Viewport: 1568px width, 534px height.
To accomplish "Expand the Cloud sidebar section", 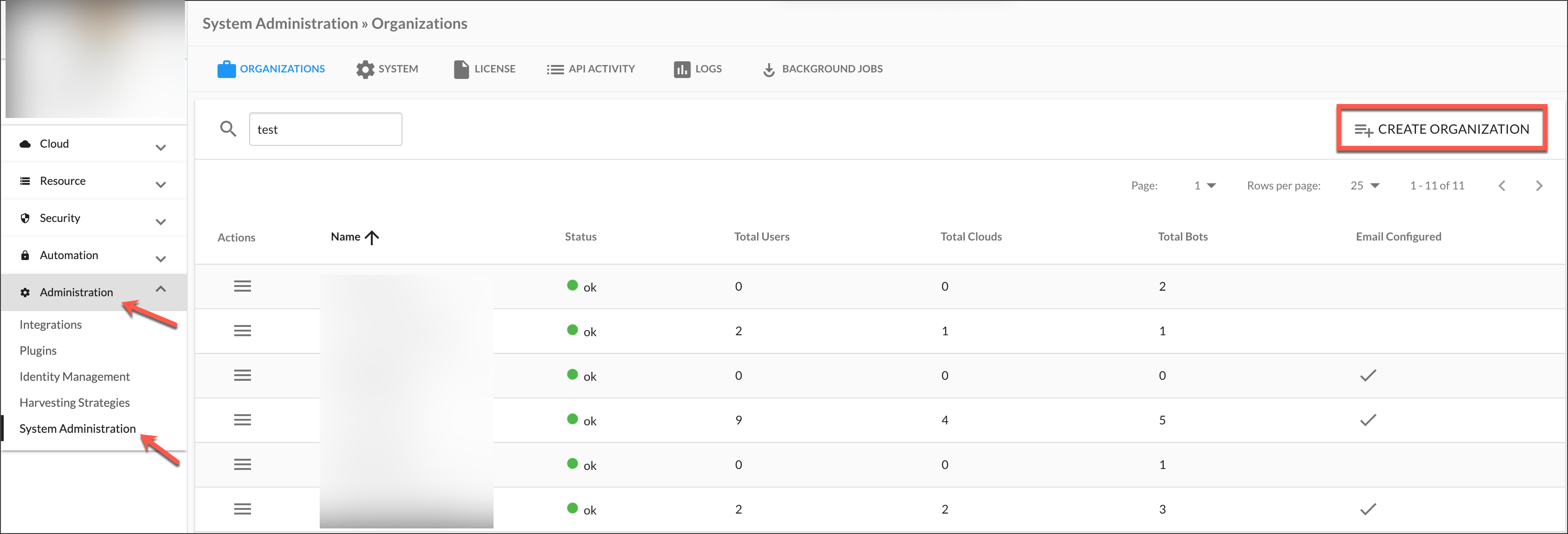I will coord(161,147).
